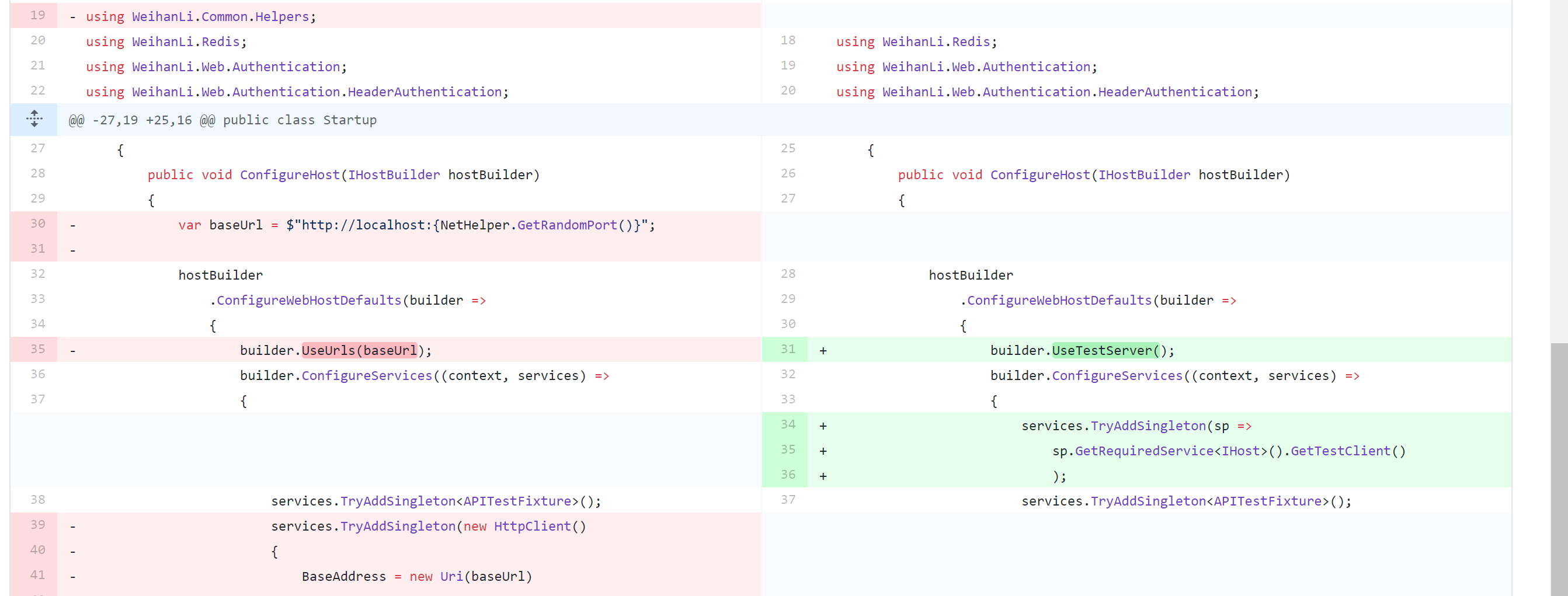Click highlighted 'UseUrls(baseUrl' in removed line

359,350
